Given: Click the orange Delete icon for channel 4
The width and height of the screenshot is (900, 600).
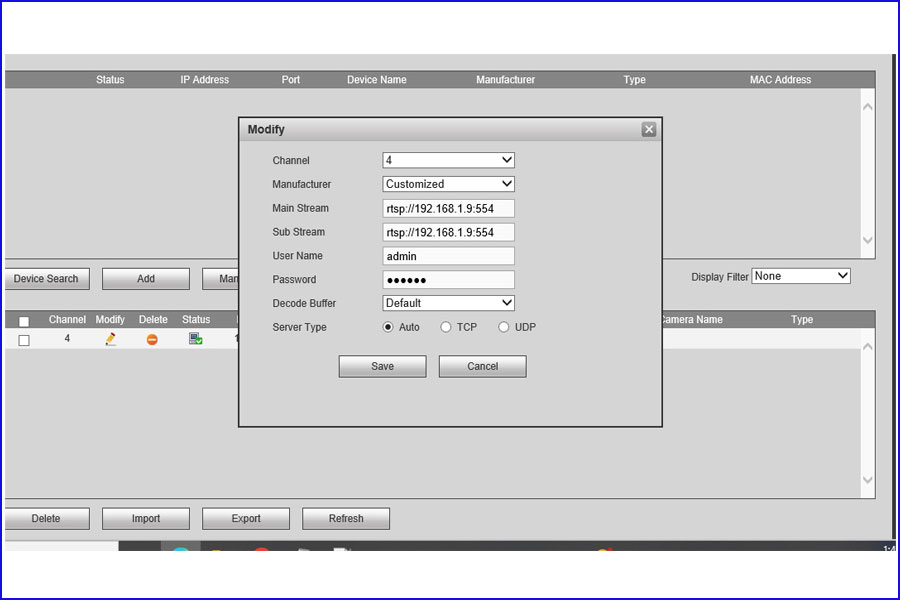Looking at the screenshot, I should (x=152, y=340).
